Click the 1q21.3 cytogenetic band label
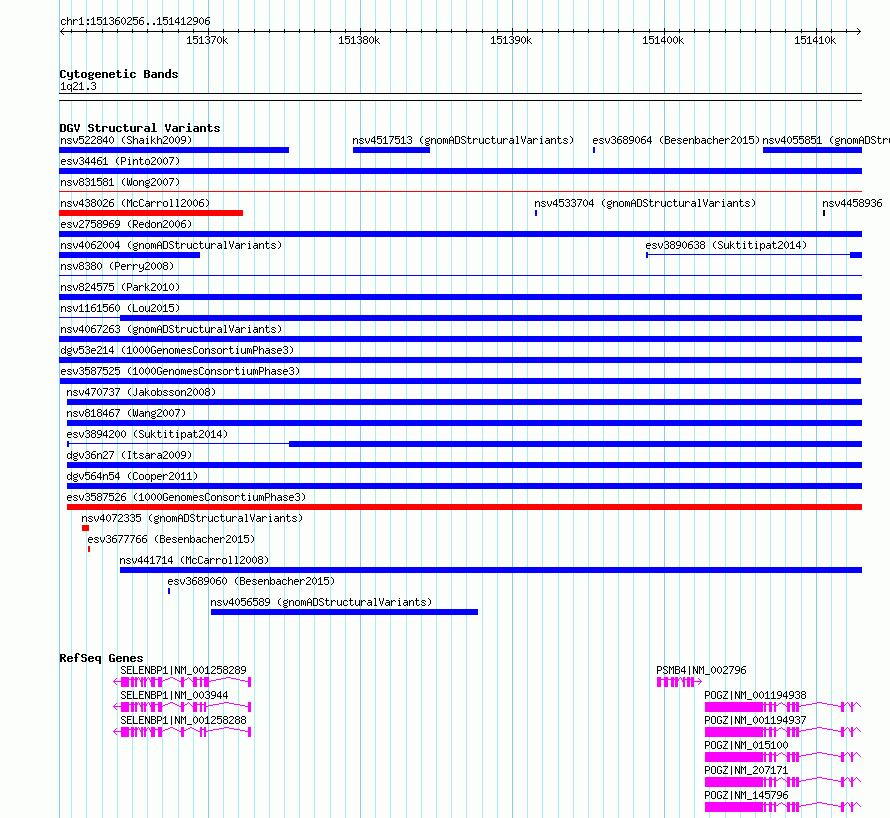 click(x=78, y=87)
